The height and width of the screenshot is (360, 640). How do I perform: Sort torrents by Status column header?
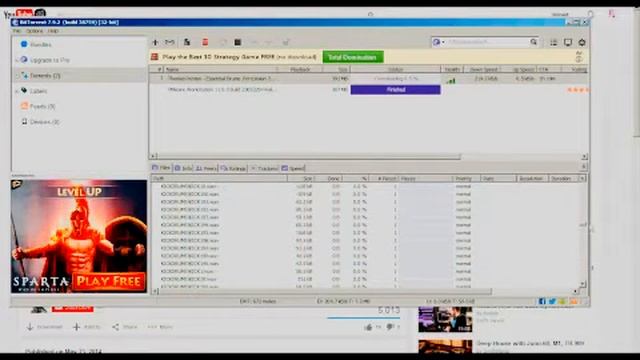(395, 69)
